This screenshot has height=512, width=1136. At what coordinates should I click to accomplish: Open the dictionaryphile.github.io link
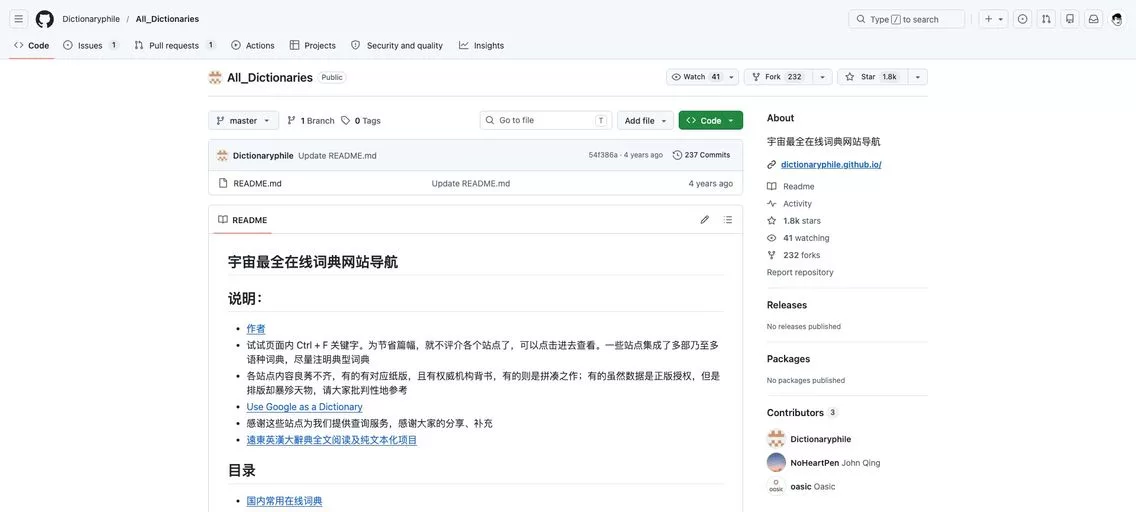point(831,165)
